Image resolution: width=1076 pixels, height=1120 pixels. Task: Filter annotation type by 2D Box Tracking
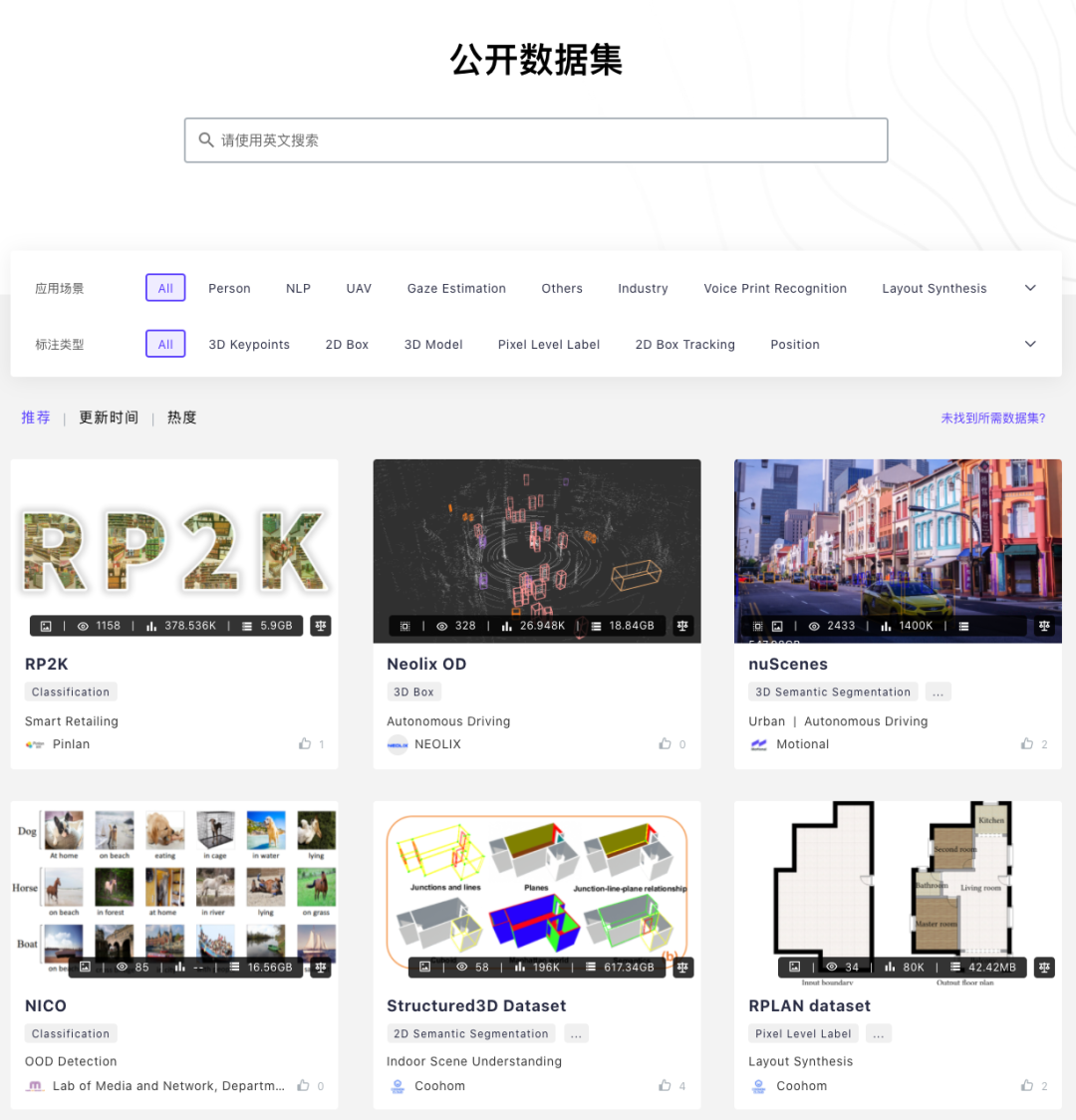[x=684, y=344]
